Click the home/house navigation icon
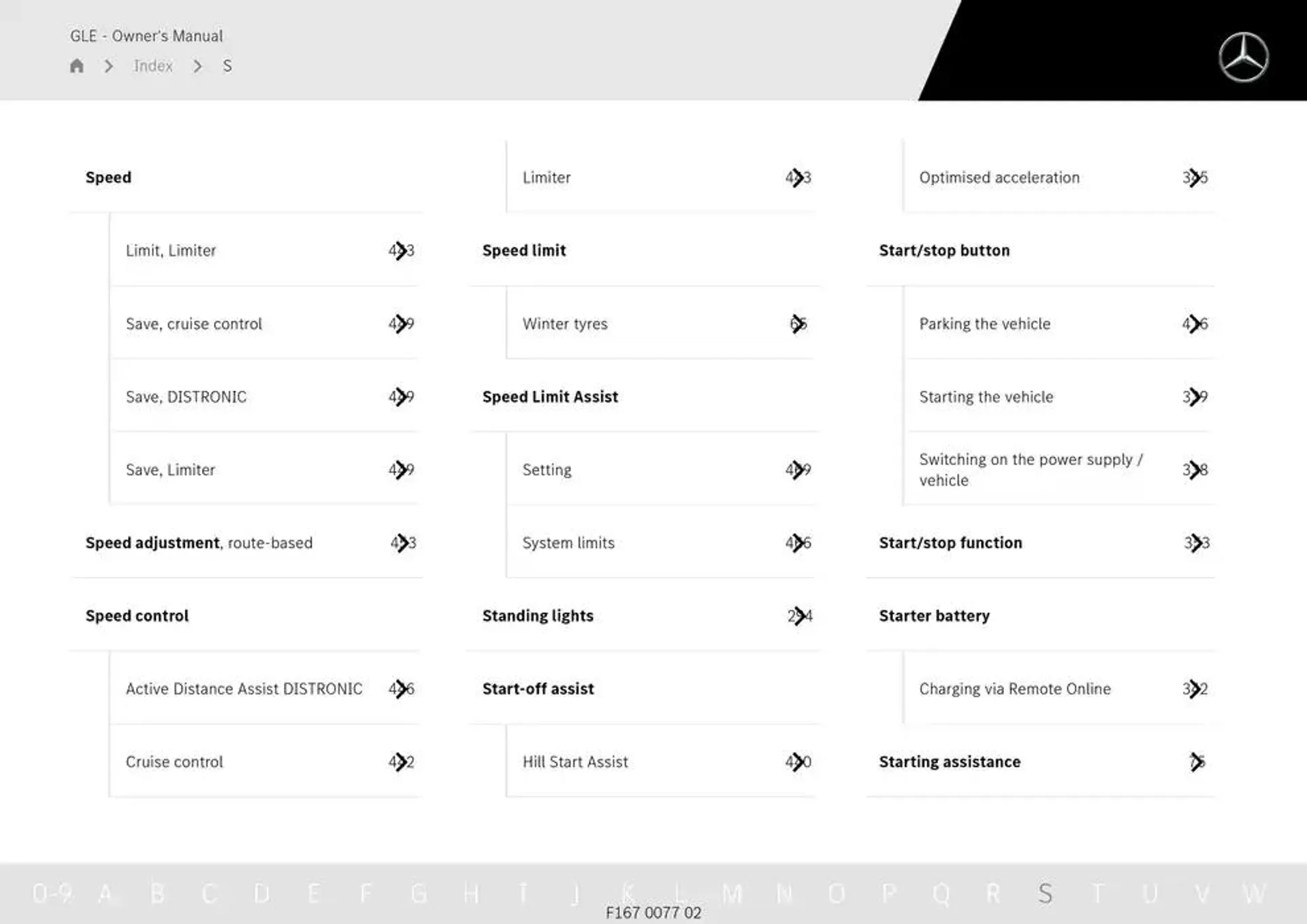The width and height of the screenshot is (1307, 924). click(x=77, y=65)
